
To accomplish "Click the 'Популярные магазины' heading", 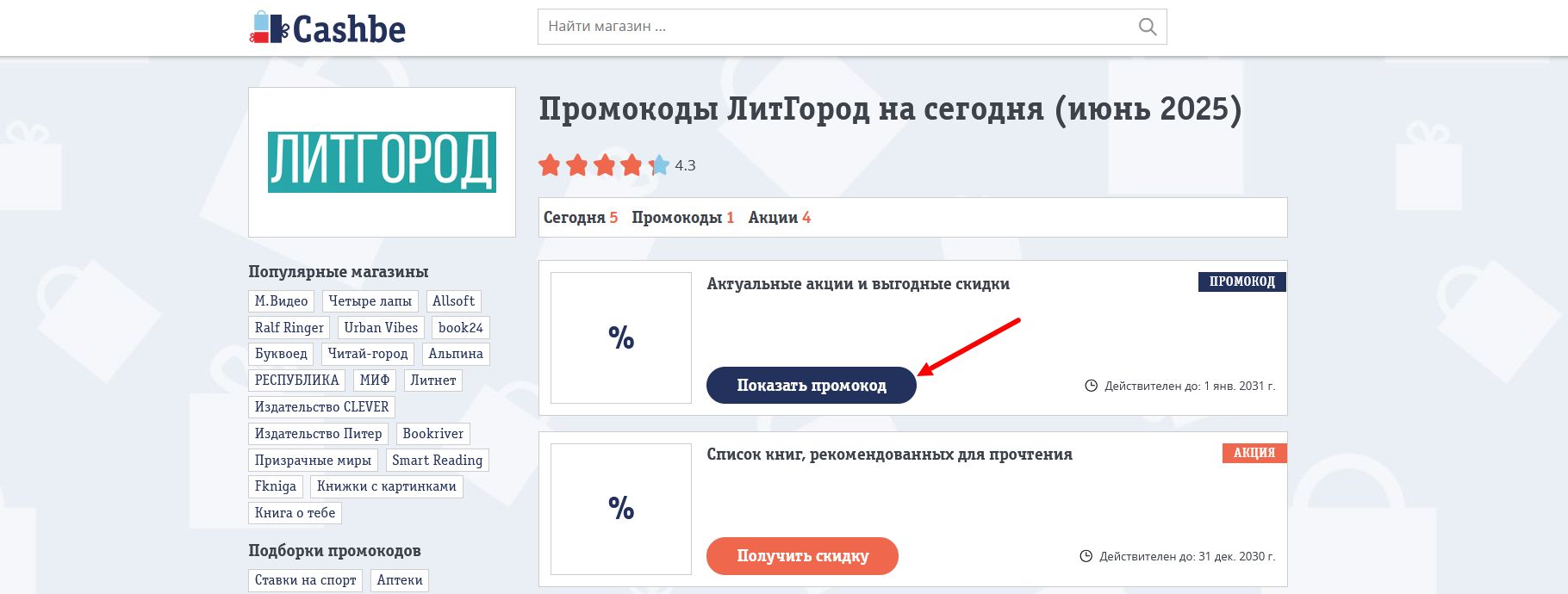I will pos(339,272).
